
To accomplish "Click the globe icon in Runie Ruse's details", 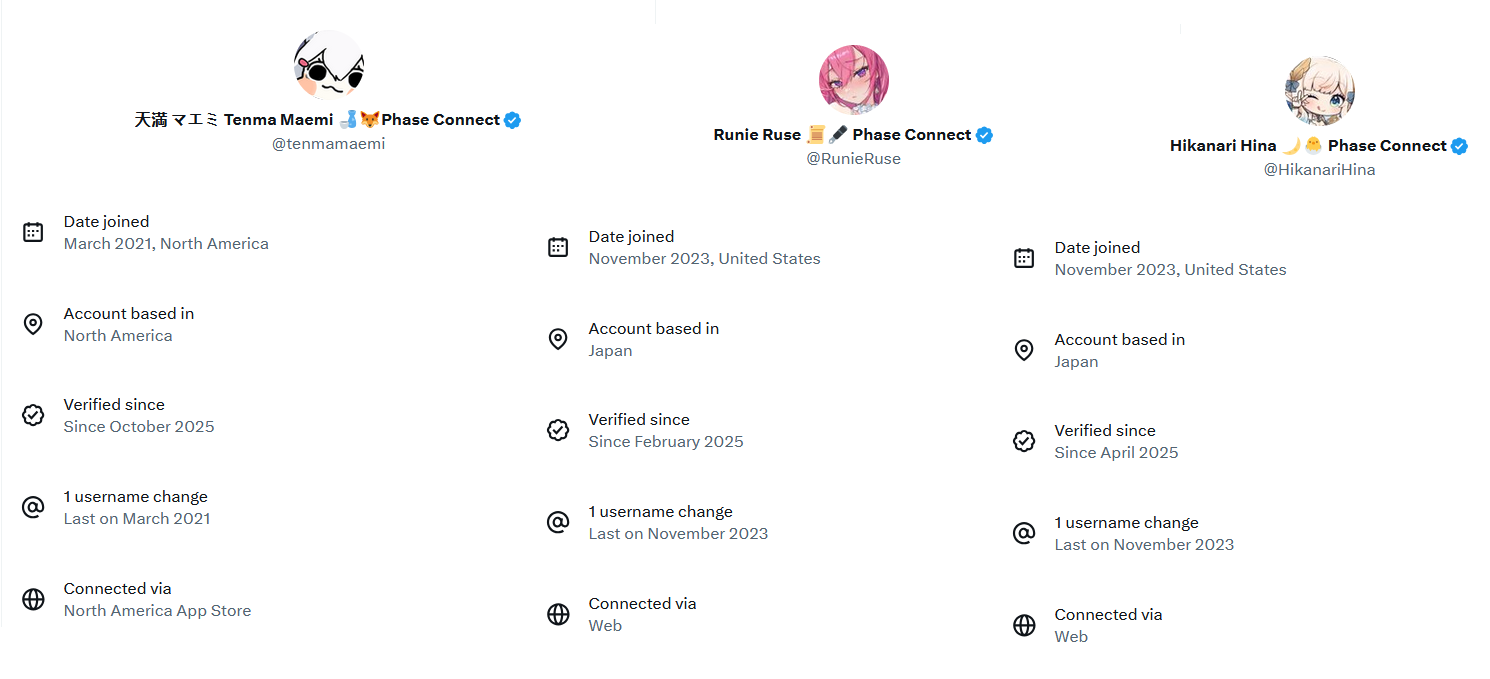I will click(x=558, y=614).
